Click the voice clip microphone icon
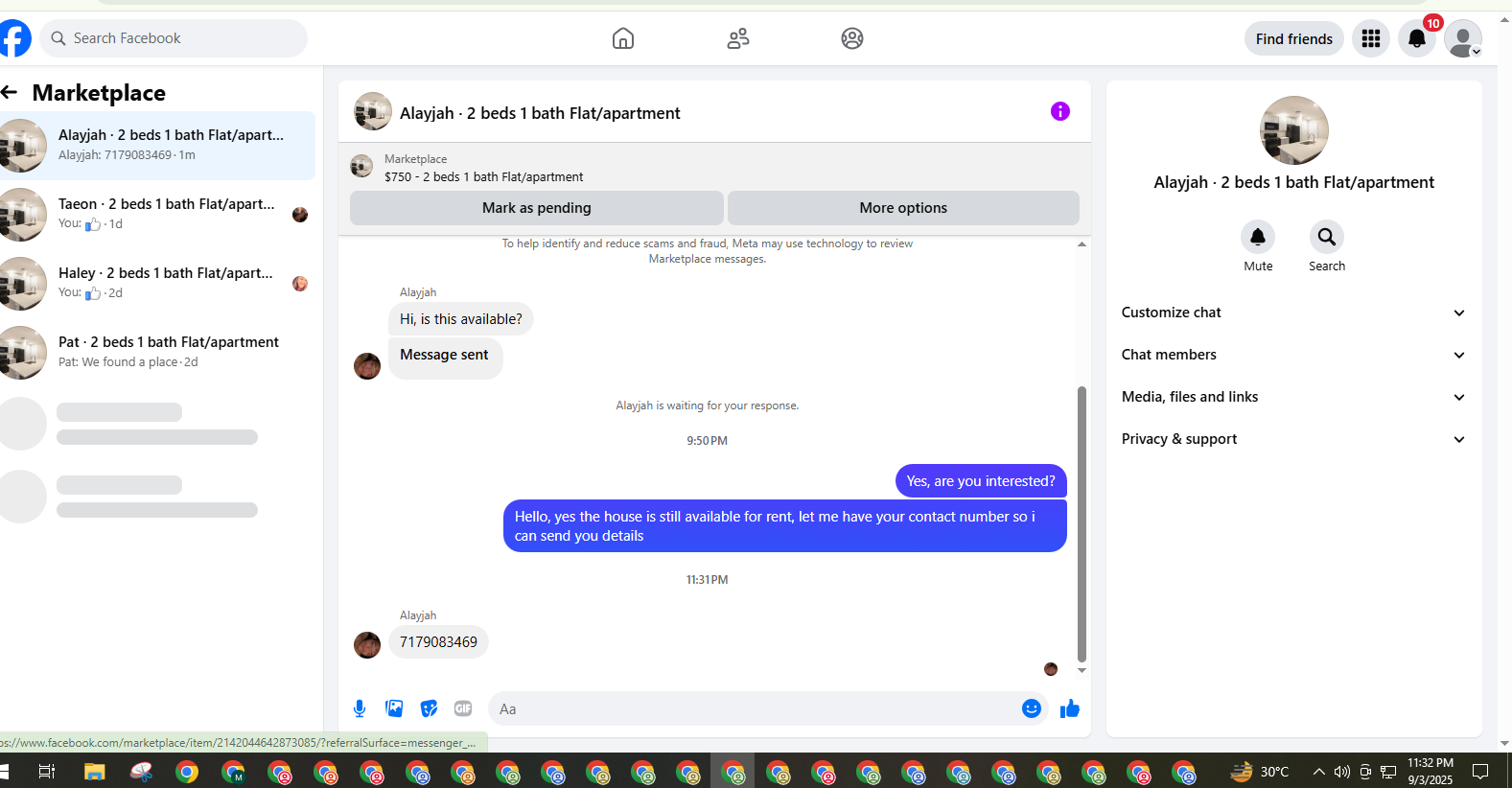Image resolution: width=1512 pixels, height=788 pixels. click(x=360, y=708)
